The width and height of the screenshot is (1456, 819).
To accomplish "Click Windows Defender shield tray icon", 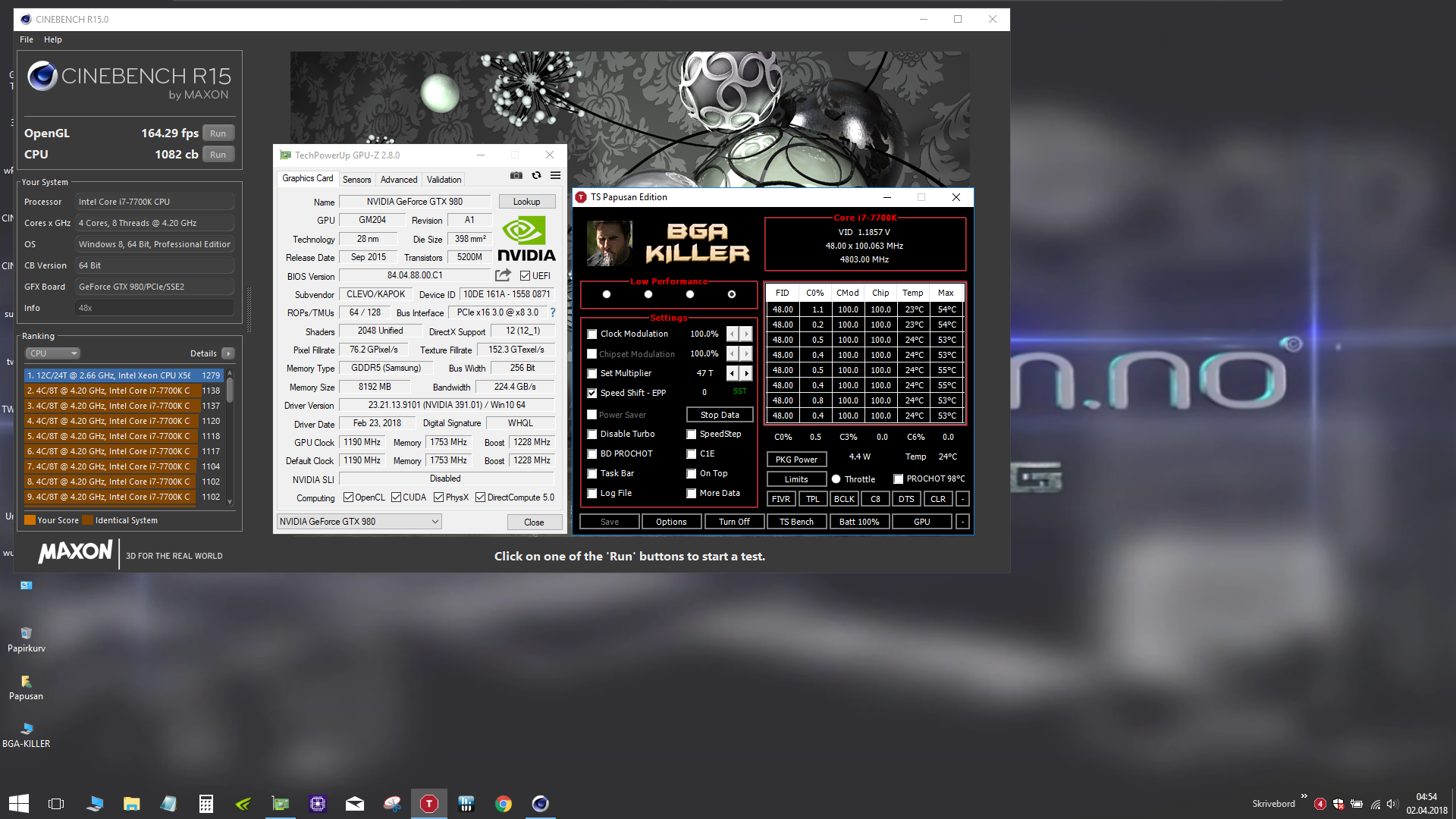I will click(x=1338, y=804).
